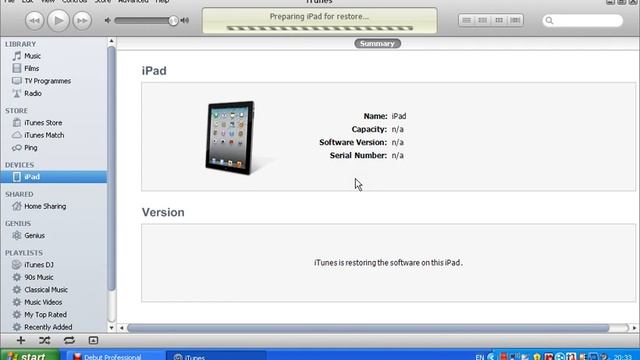Viewport: 640px width, 360px height.
Task: Click the Genius atom icon
Action: pos(17,236)
